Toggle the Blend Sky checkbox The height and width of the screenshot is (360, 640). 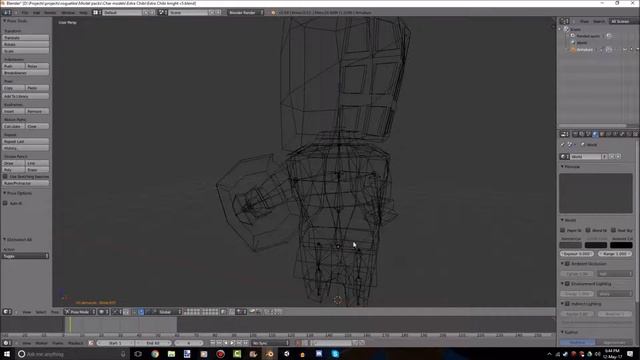(x=588, y=231)
